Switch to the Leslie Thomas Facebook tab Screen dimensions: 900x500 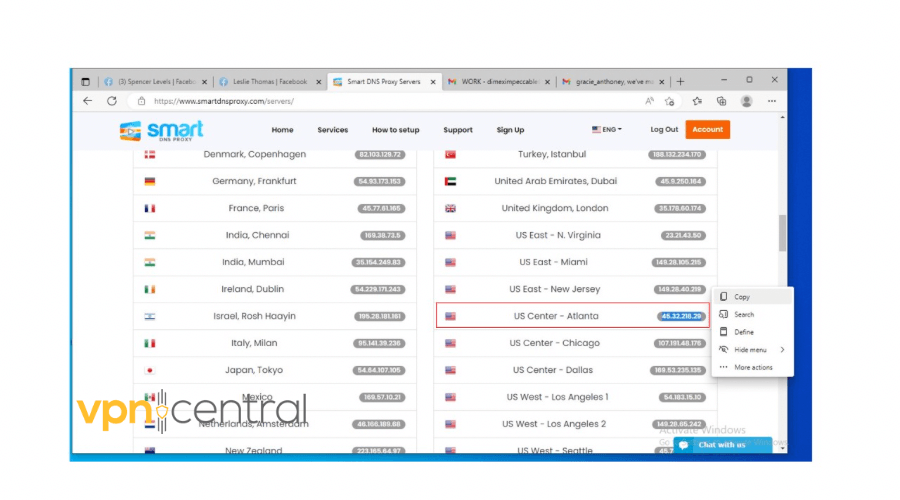tap(264, 81)
